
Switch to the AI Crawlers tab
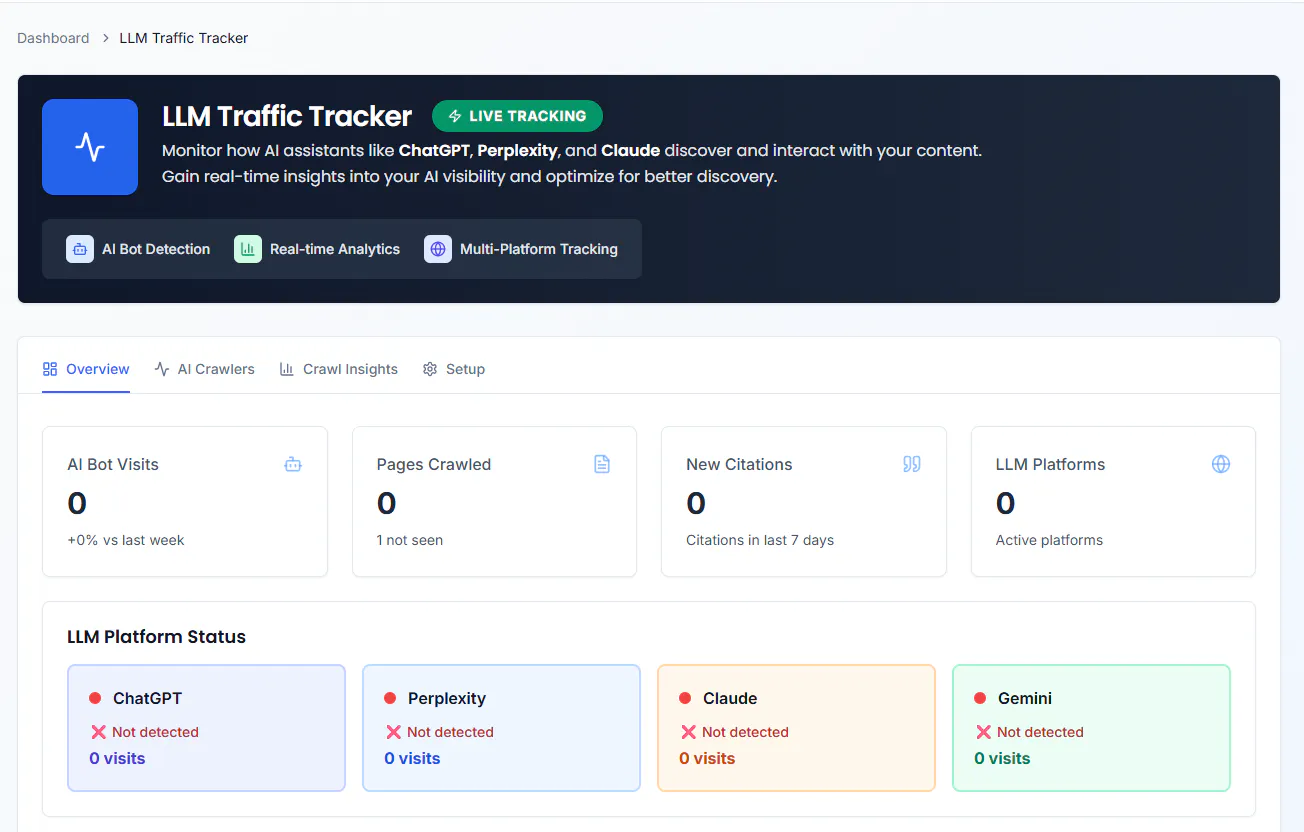(205, 369)
